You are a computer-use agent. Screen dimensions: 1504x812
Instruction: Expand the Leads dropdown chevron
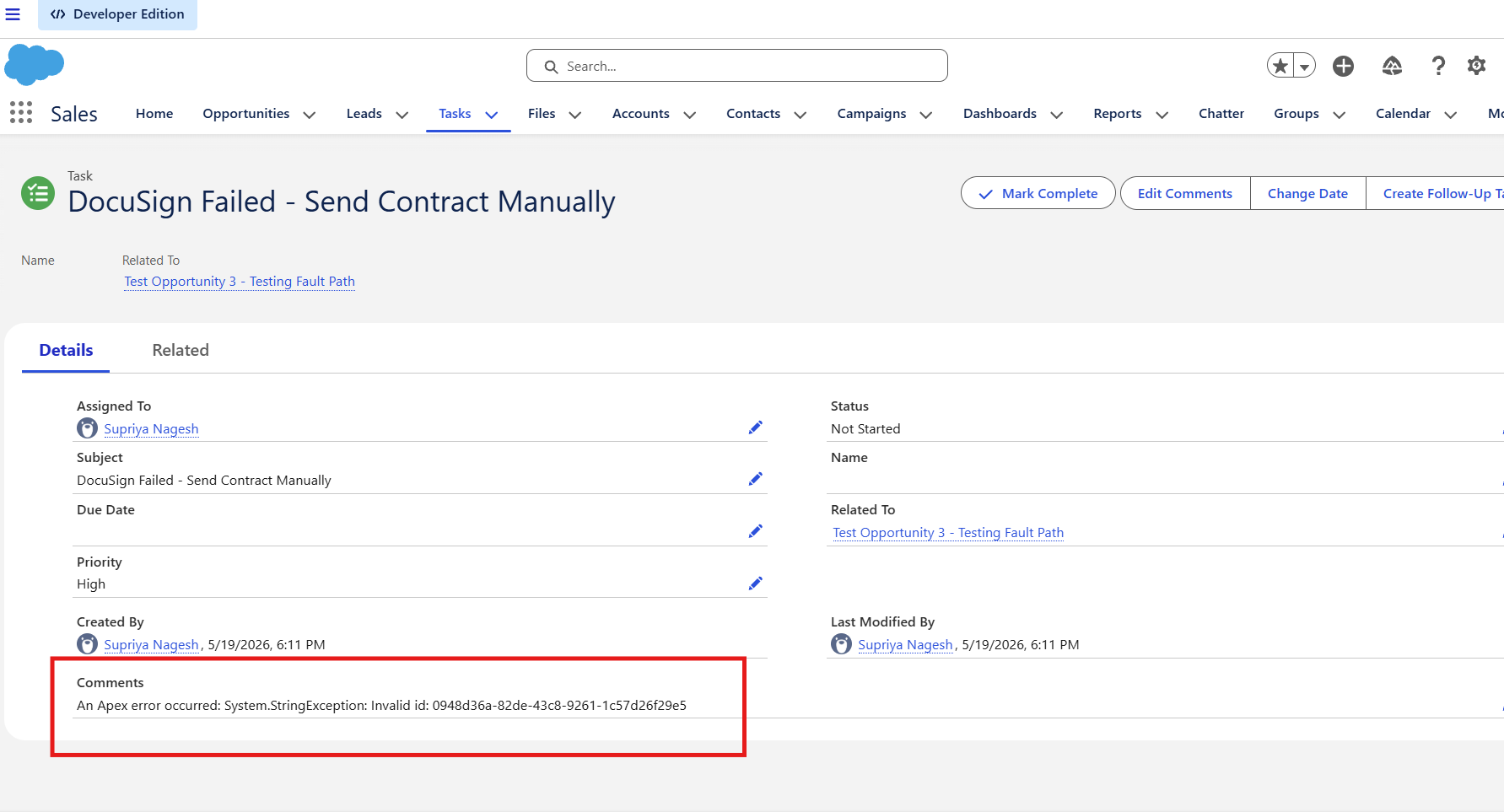[x=402, y=115]
